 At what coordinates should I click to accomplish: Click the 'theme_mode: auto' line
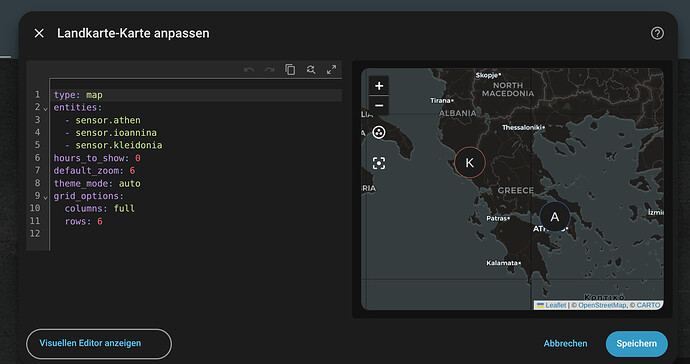[x=195, y=183]
